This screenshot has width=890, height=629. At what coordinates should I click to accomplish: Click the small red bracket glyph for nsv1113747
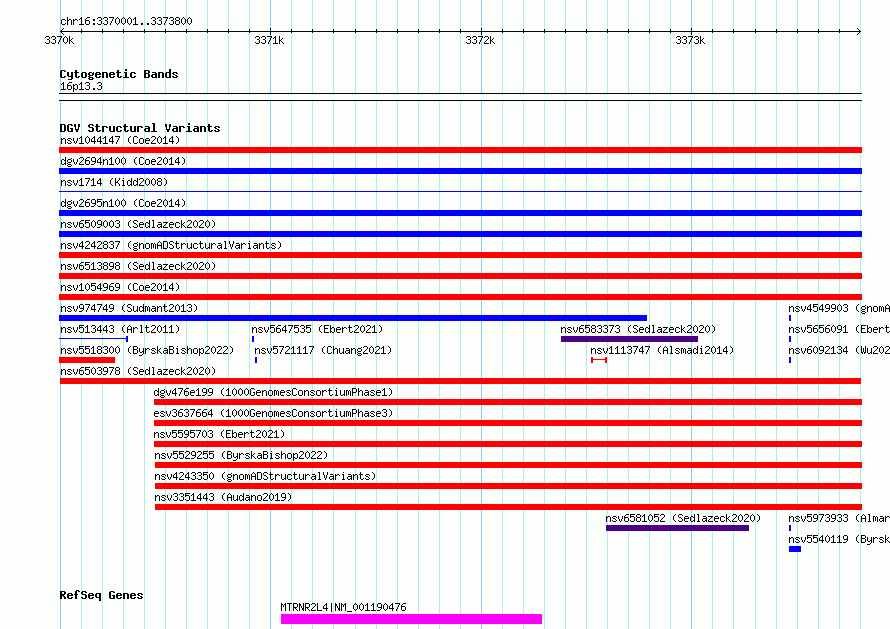[599, 360]
